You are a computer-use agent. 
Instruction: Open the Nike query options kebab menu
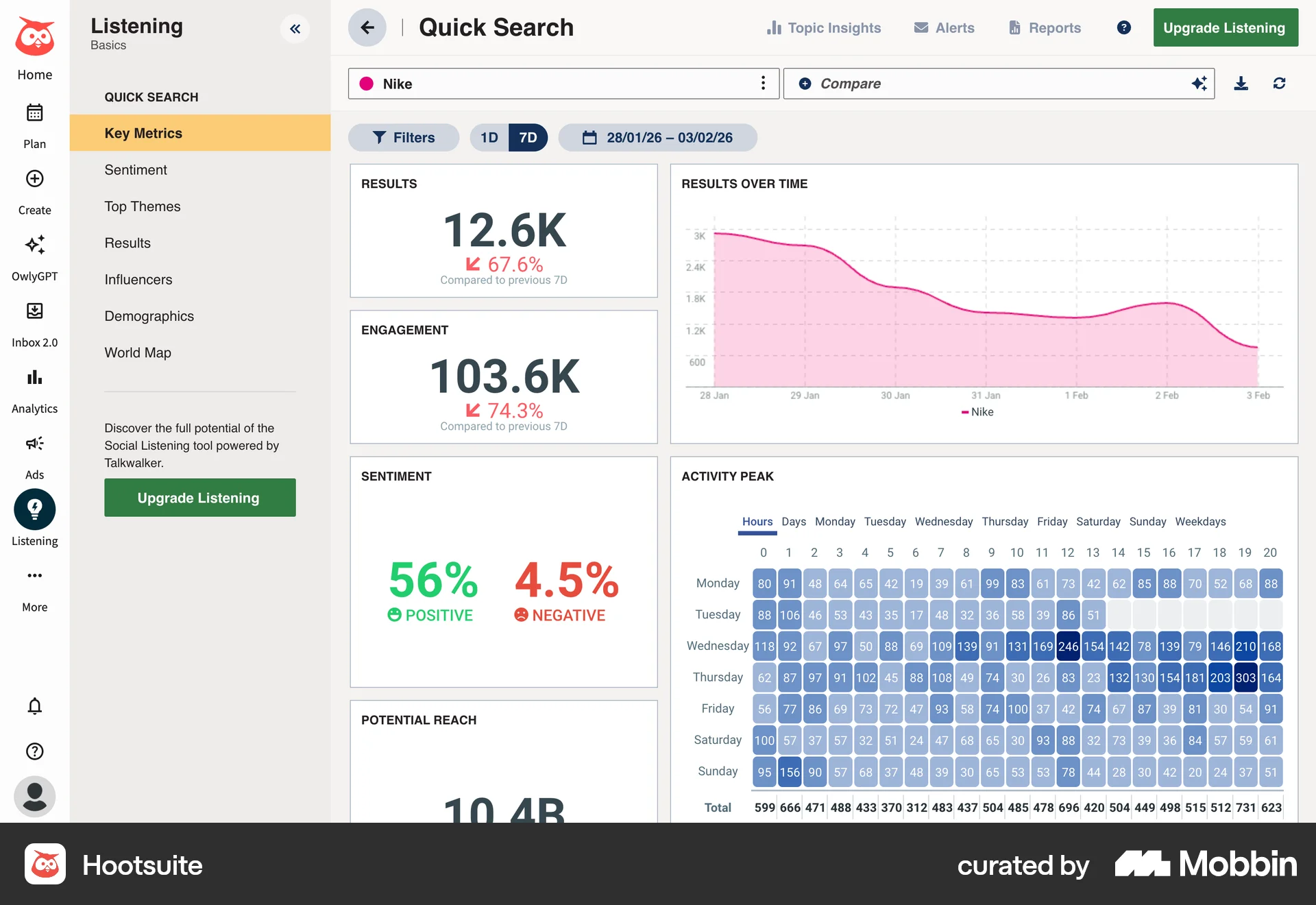[763, 83]
